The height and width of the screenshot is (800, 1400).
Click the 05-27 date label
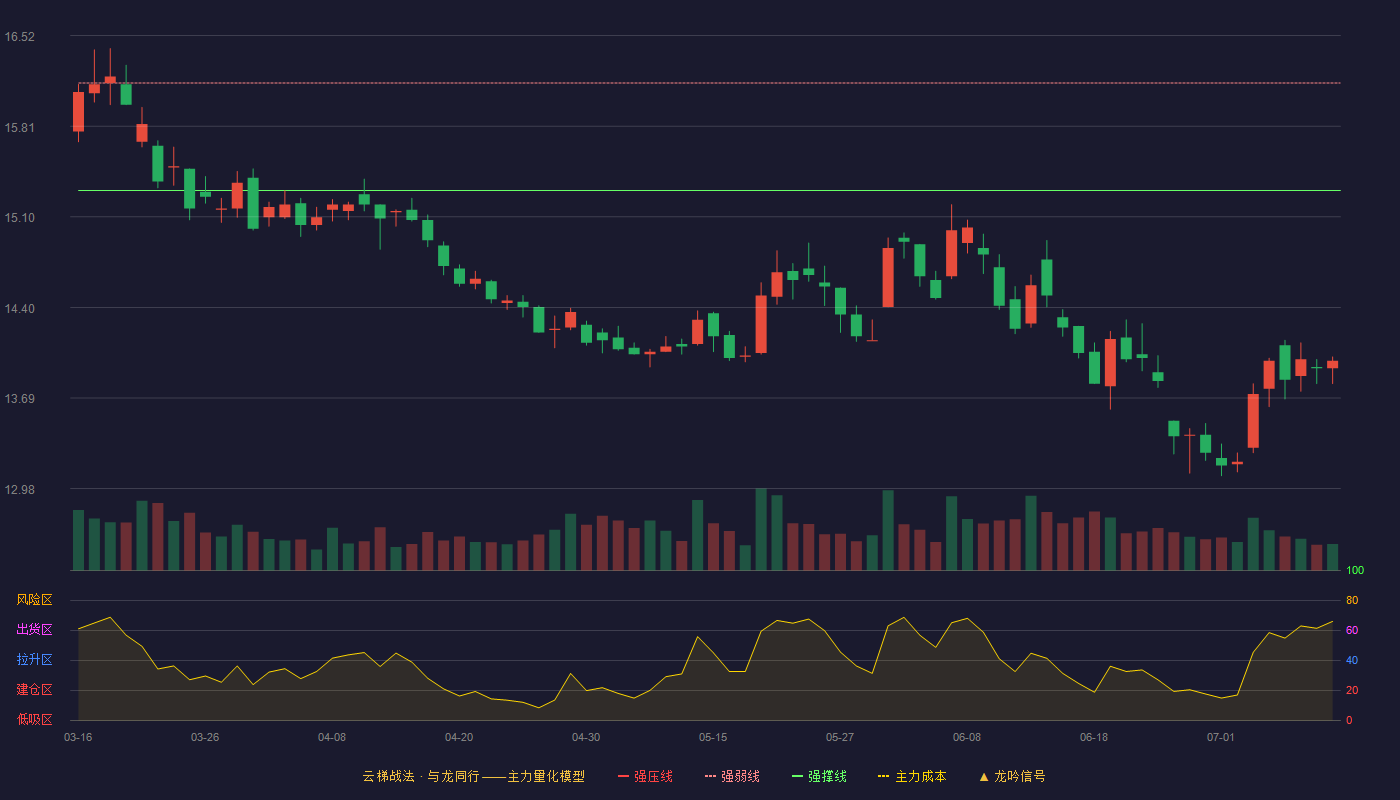coord(840,737)
